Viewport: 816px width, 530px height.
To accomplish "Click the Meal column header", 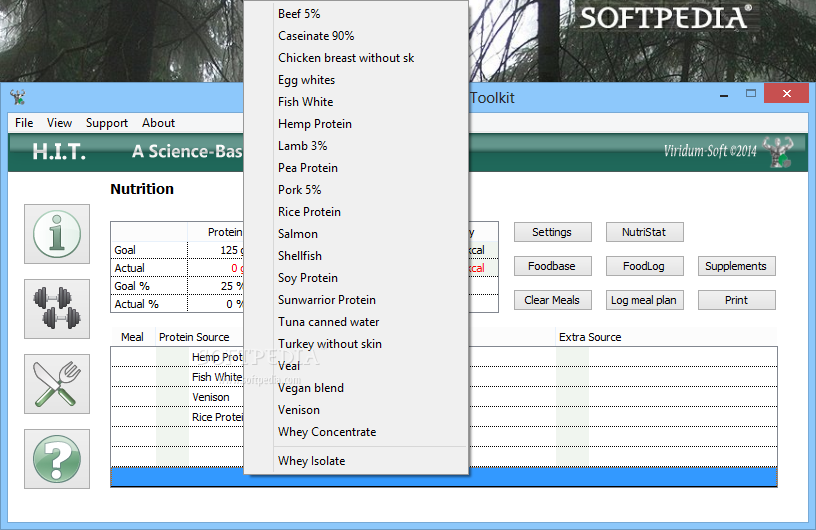I will (132, 337).
